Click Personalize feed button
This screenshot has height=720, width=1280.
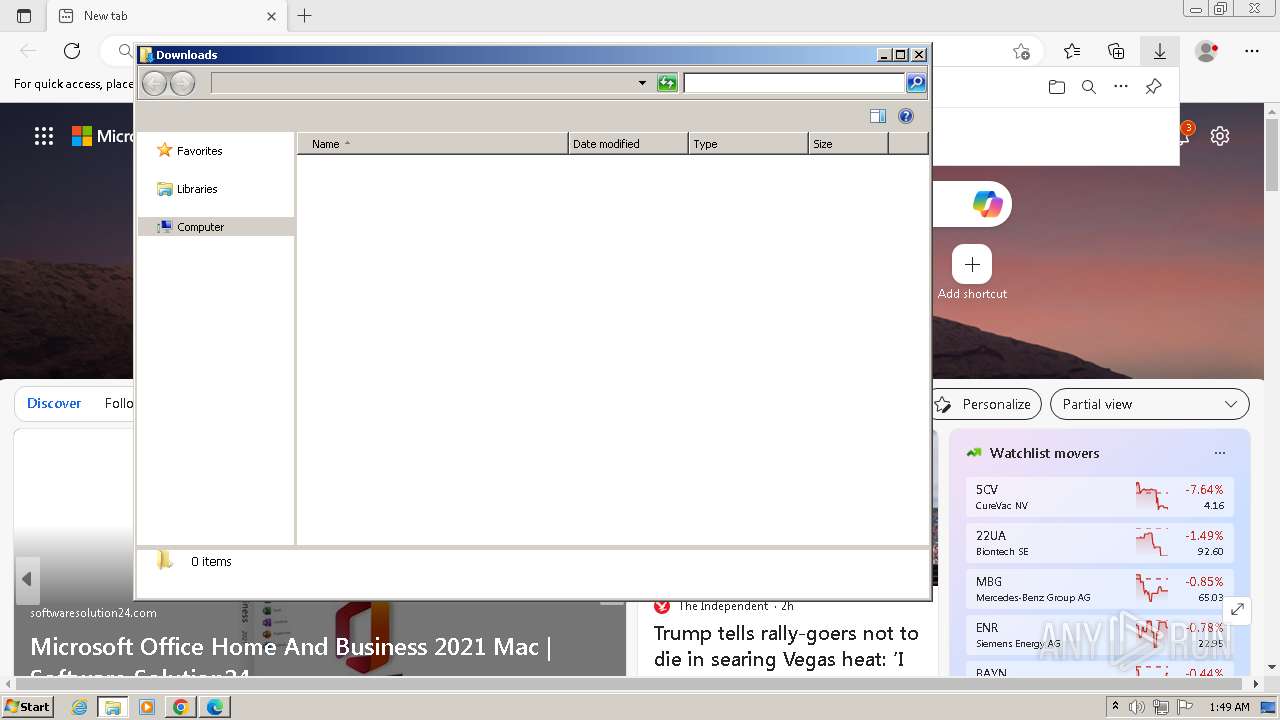pos(986,404)
